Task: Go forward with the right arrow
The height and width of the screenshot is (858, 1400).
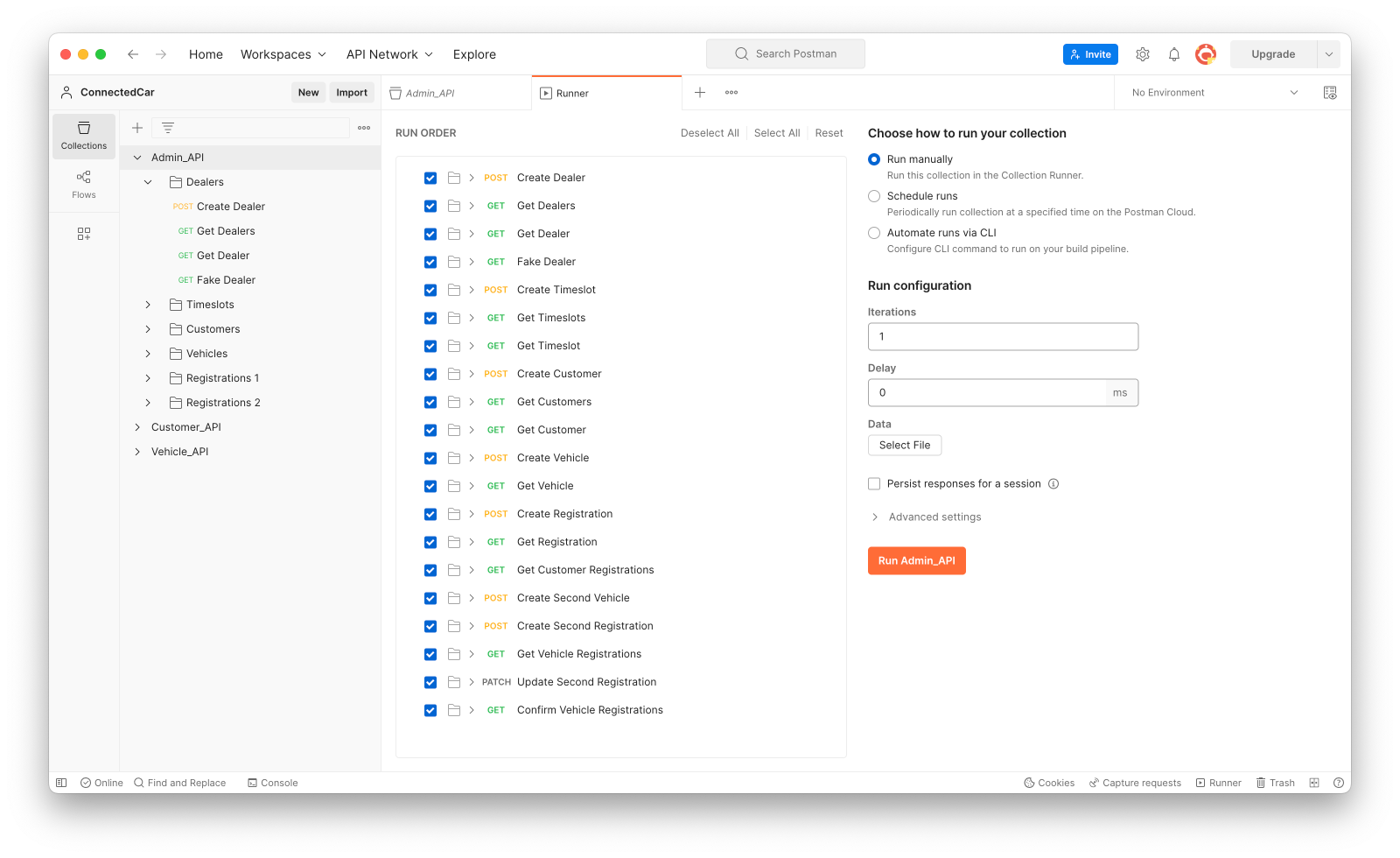Action: (161, 54)
